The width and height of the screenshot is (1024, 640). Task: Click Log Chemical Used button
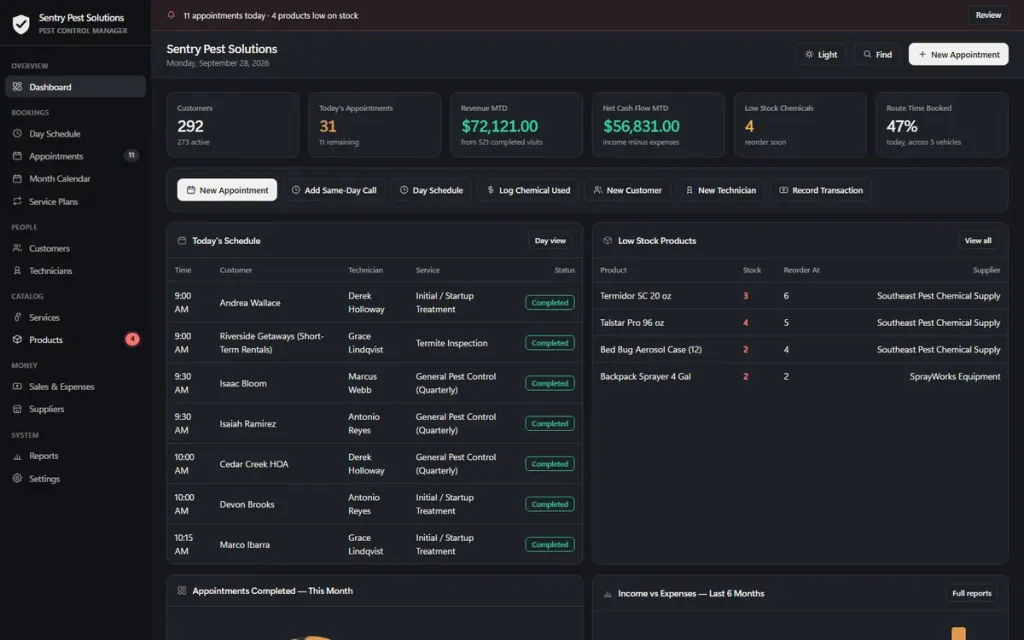coord(528,190)
